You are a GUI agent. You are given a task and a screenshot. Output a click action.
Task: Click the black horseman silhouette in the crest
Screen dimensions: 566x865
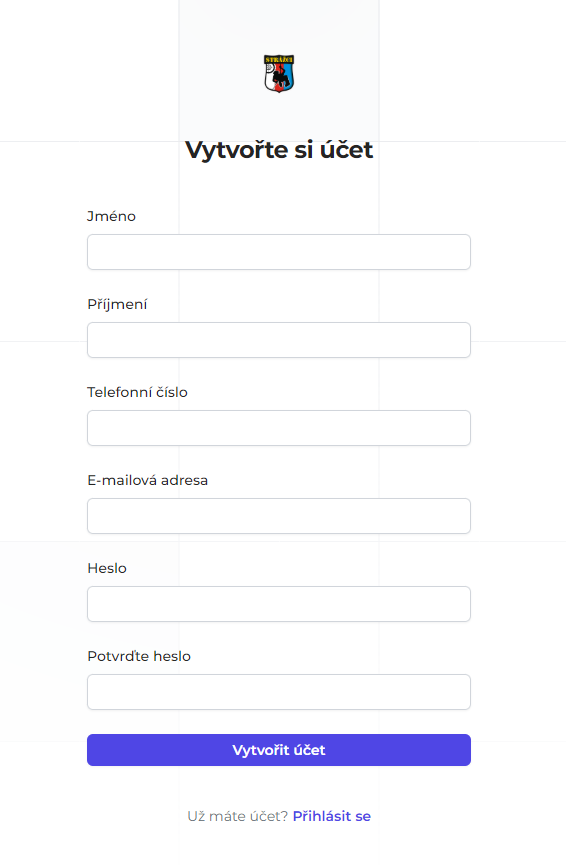[x=281, y=78]
